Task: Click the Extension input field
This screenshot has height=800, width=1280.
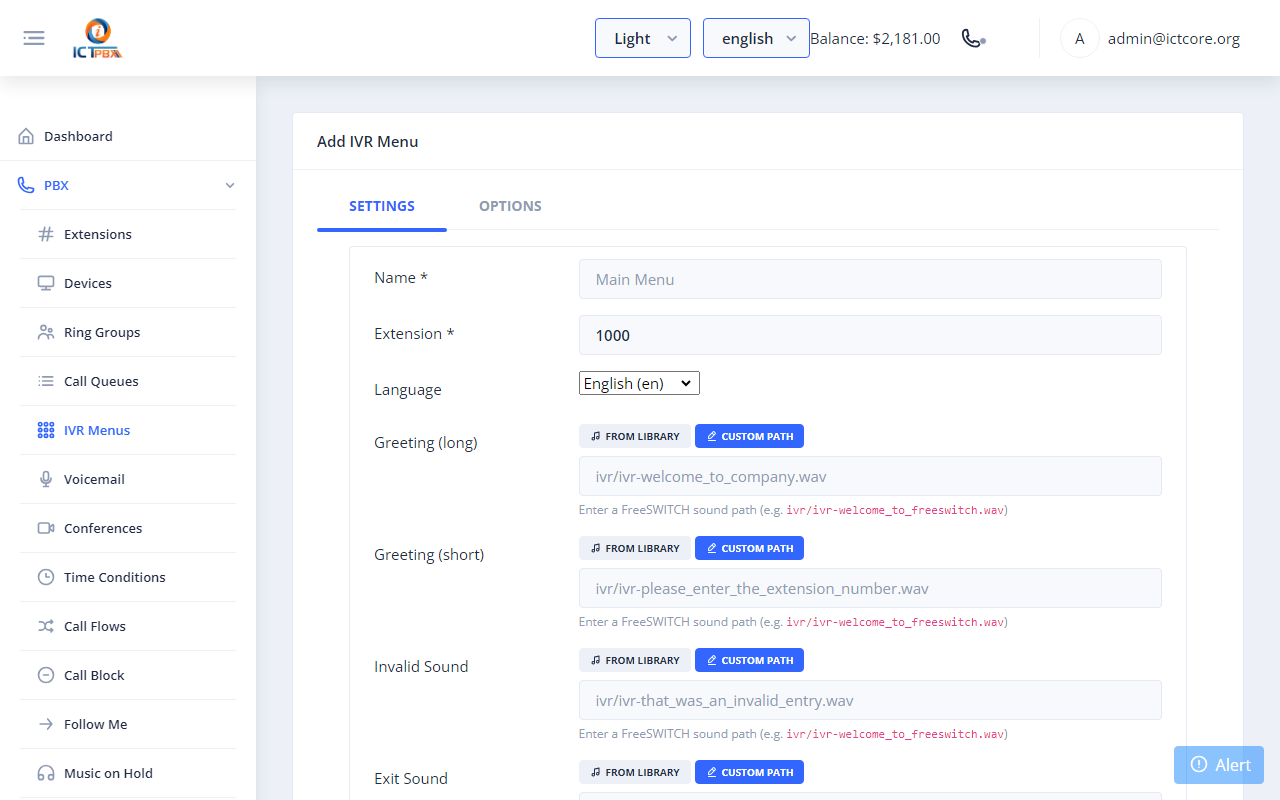Action: (x=870, y=335)
